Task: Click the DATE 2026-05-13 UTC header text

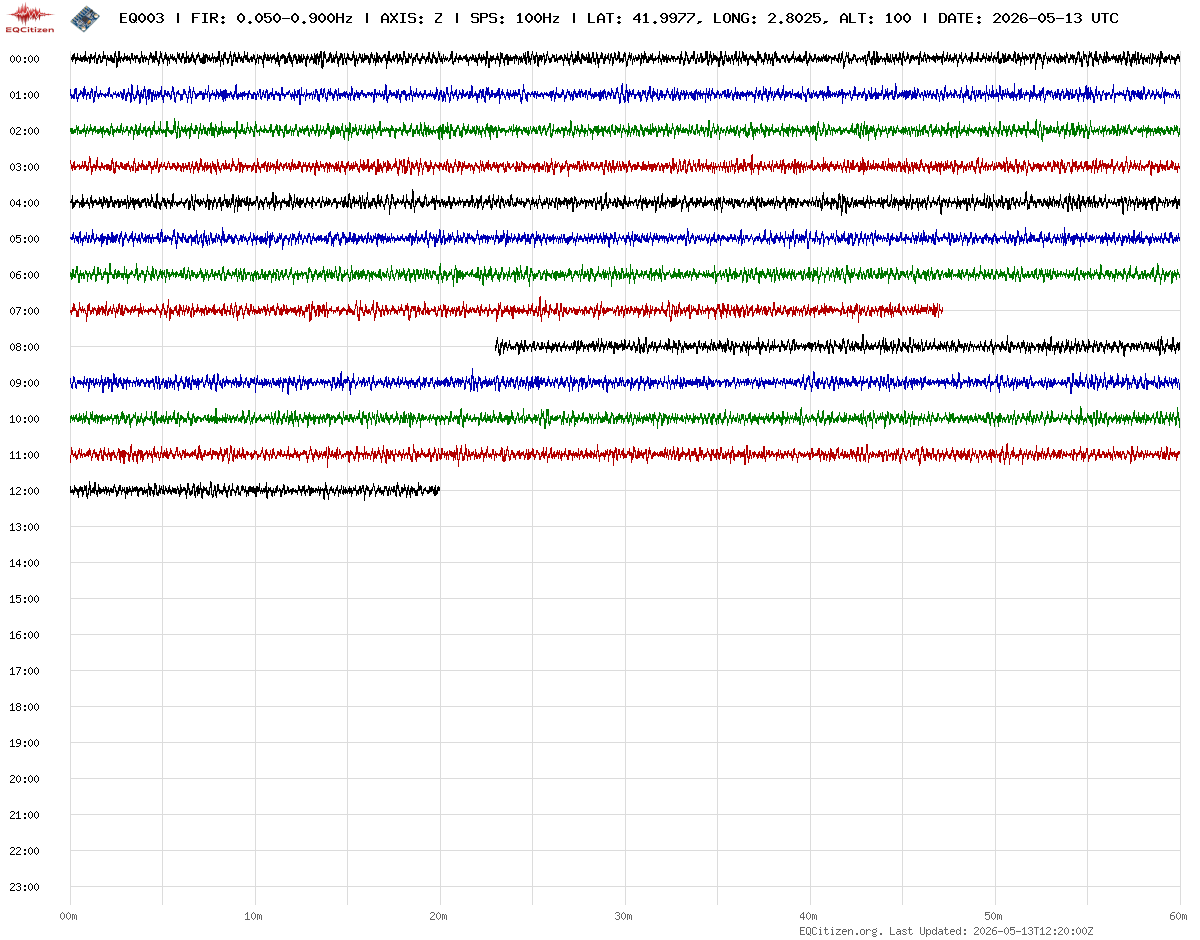Action: pyautogui.click(x=1028, y=18)
